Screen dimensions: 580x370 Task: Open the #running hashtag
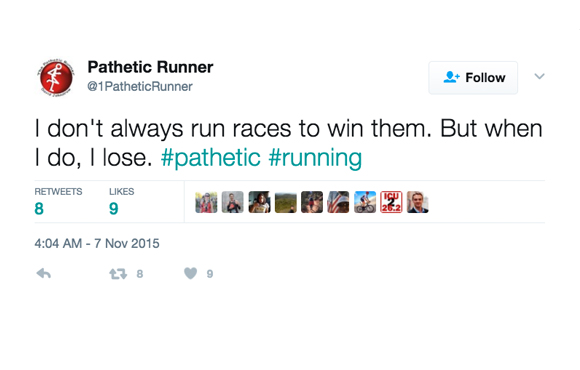pos(315,158)
